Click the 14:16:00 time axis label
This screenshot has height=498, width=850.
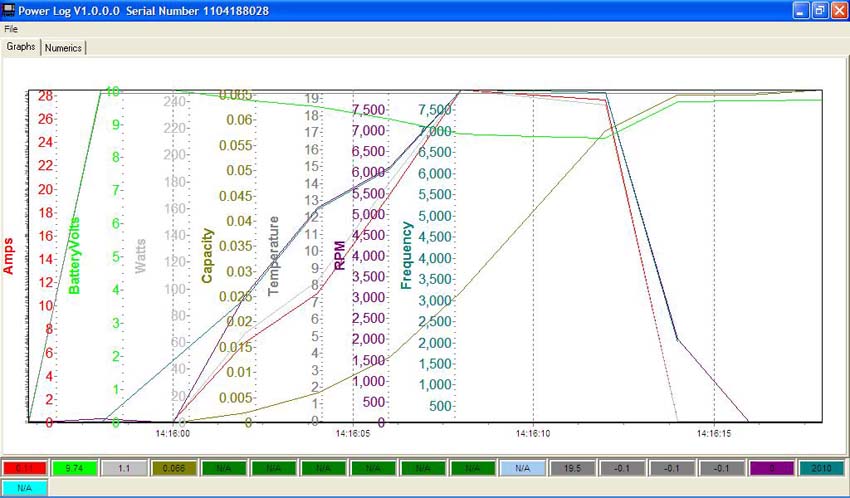point(172,434)
